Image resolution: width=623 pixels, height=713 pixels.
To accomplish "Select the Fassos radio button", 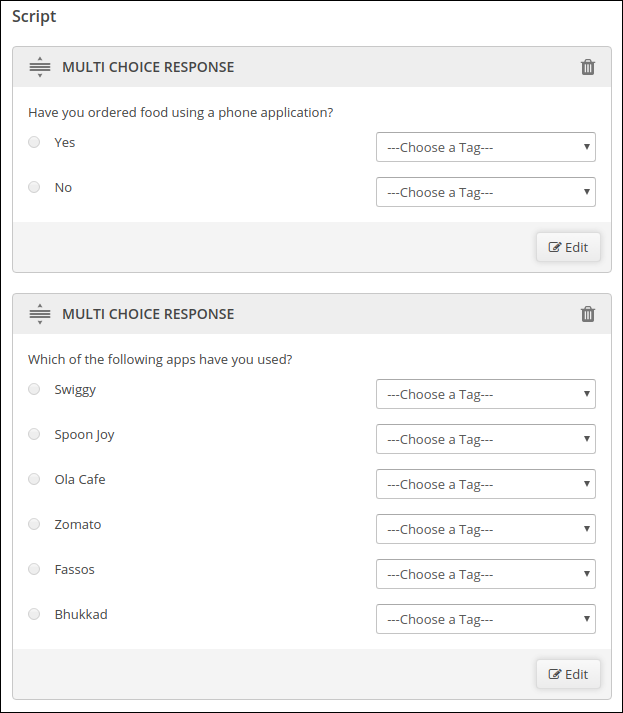I will 34,569.
